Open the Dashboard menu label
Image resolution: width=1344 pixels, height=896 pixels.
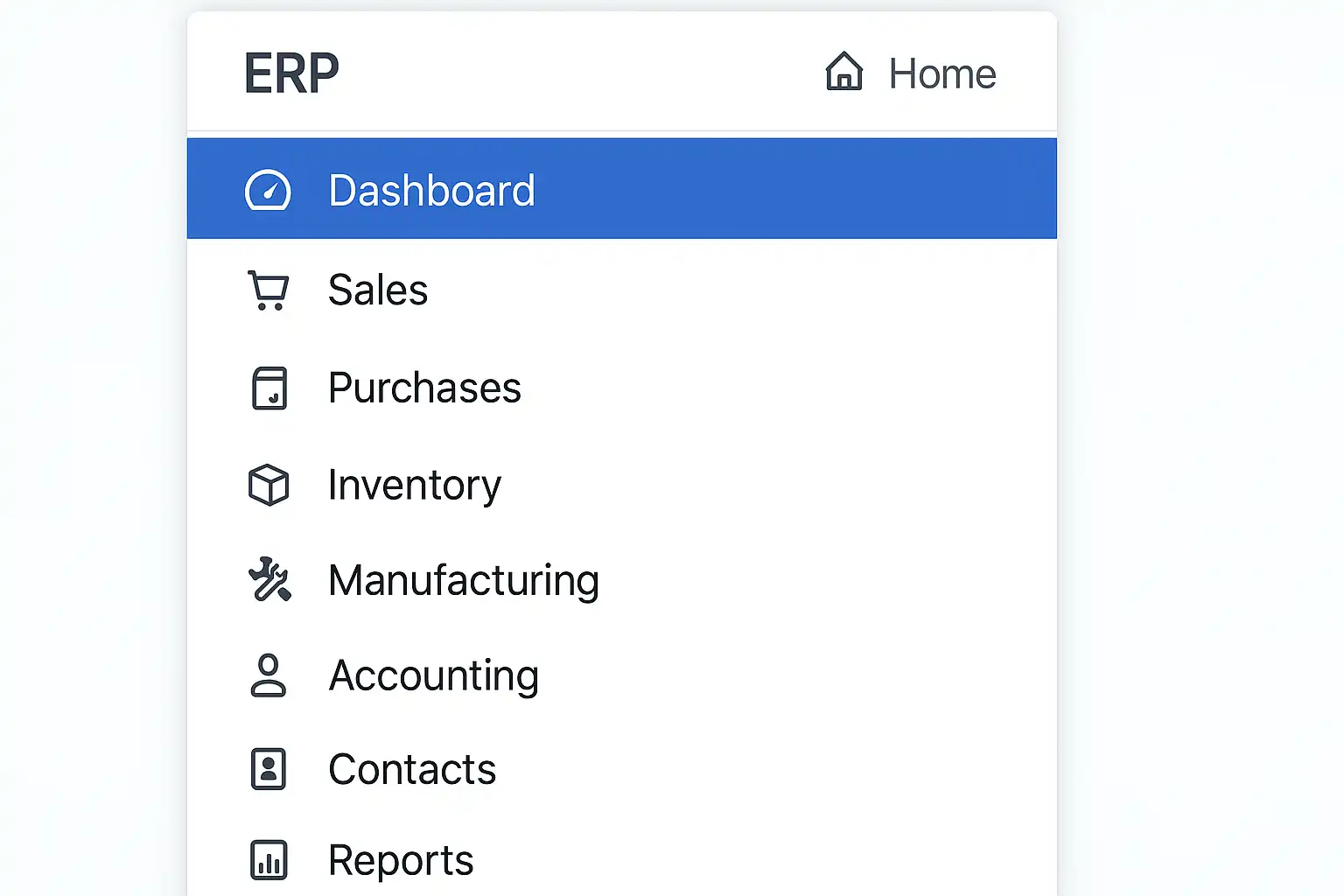coord(431,191)
